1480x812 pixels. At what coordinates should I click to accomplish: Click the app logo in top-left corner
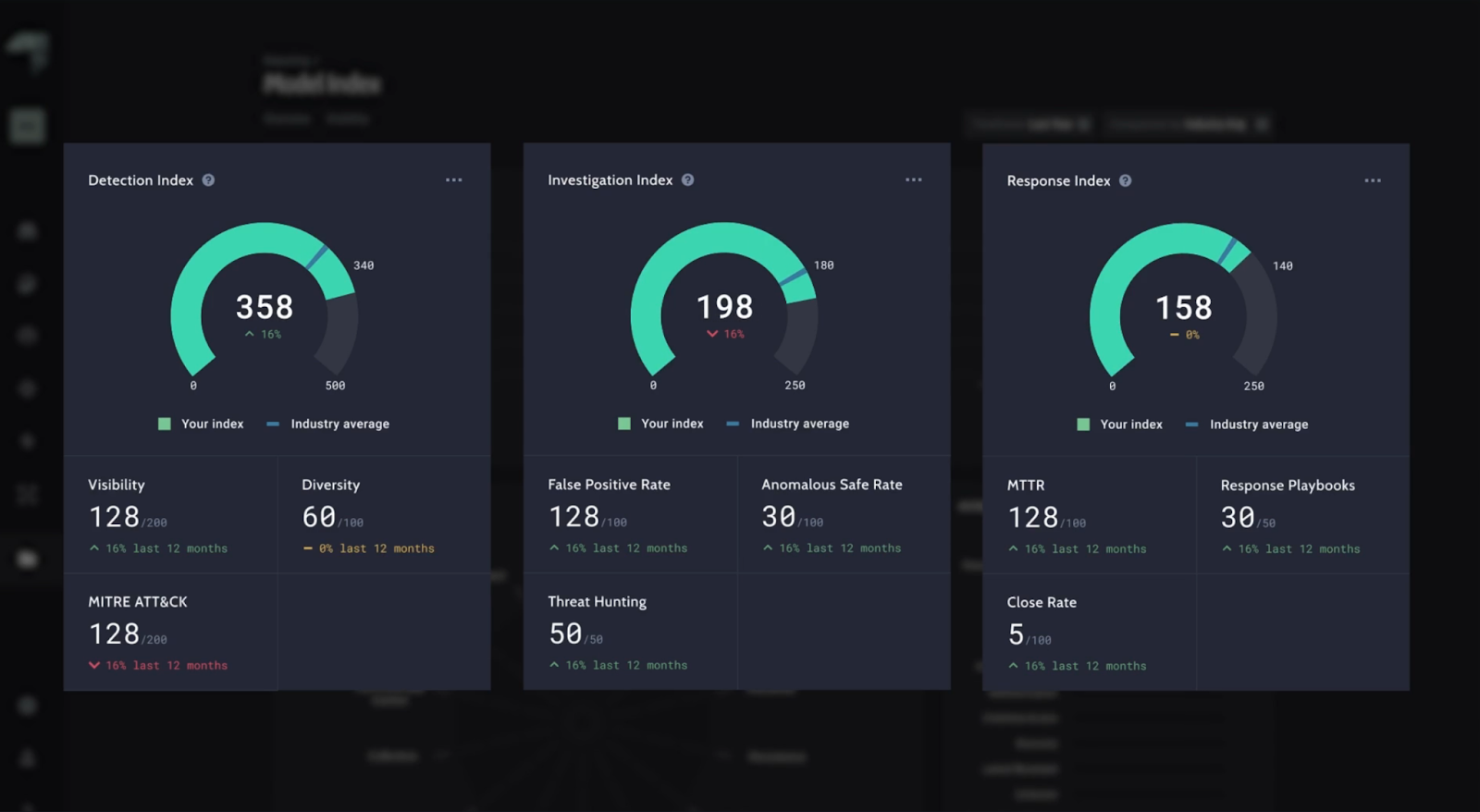click(x=28, y=51)
